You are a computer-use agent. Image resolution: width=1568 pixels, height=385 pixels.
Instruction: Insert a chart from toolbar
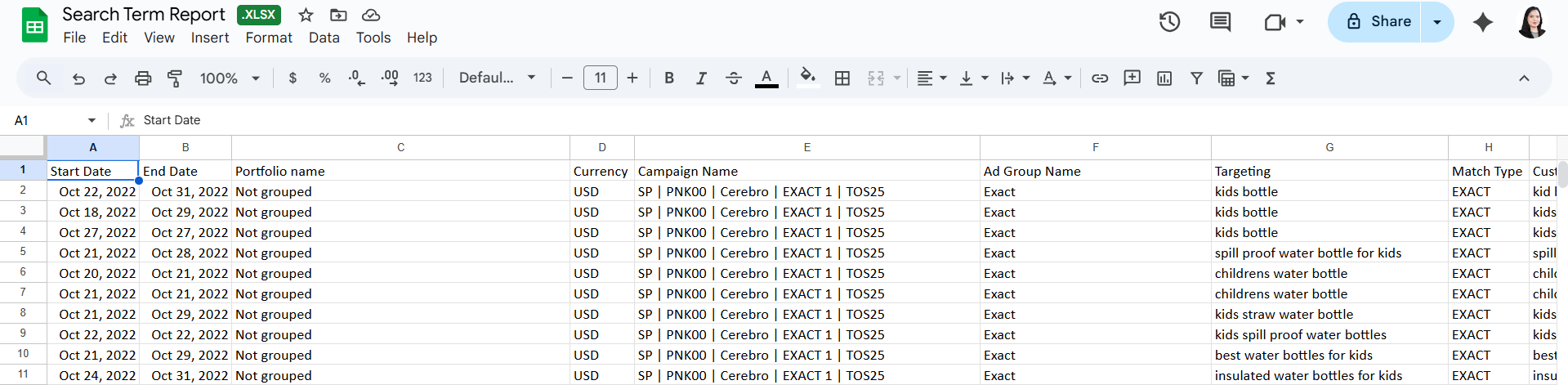[1164, 78]
